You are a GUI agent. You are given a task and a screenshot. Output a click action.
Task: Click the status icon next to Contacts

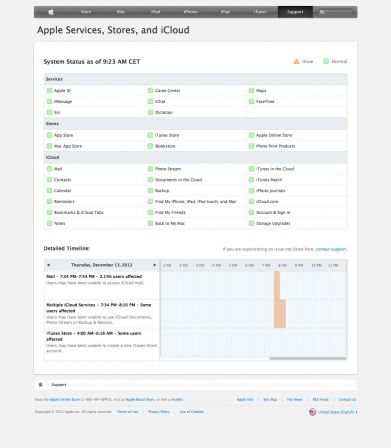click(49, 180)
